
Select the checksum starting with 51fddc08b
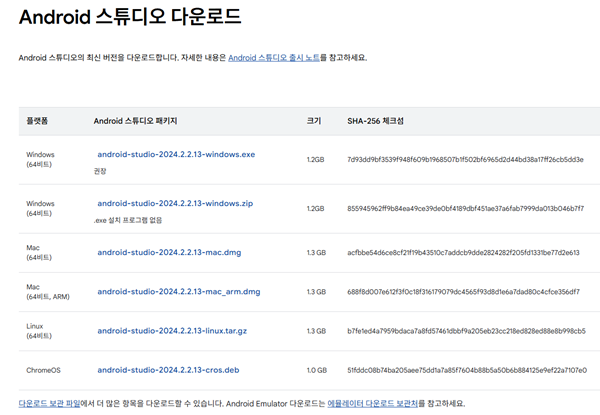click(x=467, y=370)
